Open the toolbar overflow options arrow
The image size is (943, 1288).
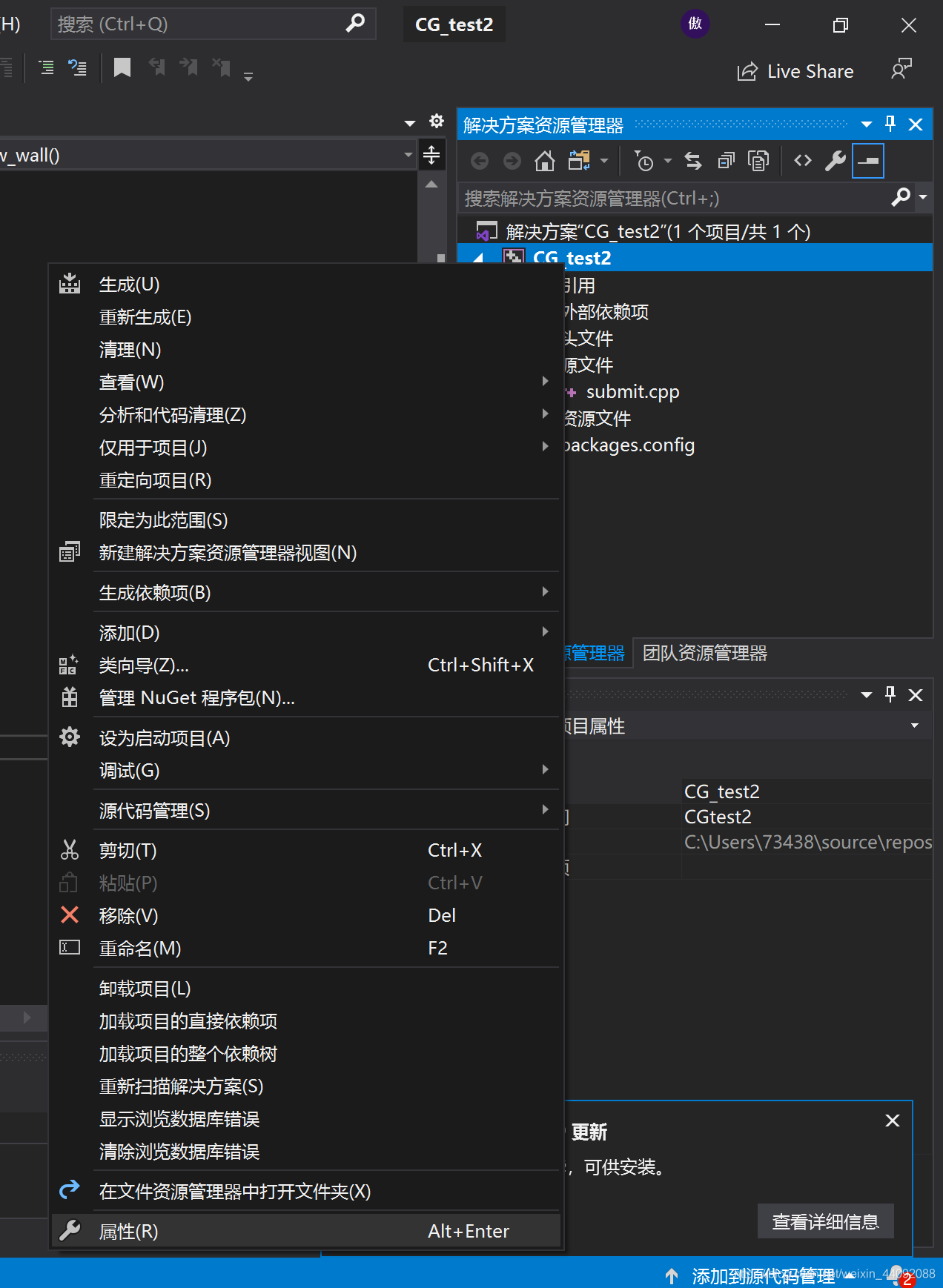[x=248, y=76]
